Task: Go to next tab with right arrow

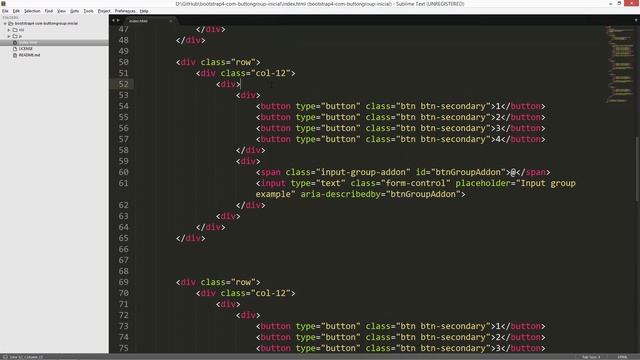Action: [x=118, y=20]
